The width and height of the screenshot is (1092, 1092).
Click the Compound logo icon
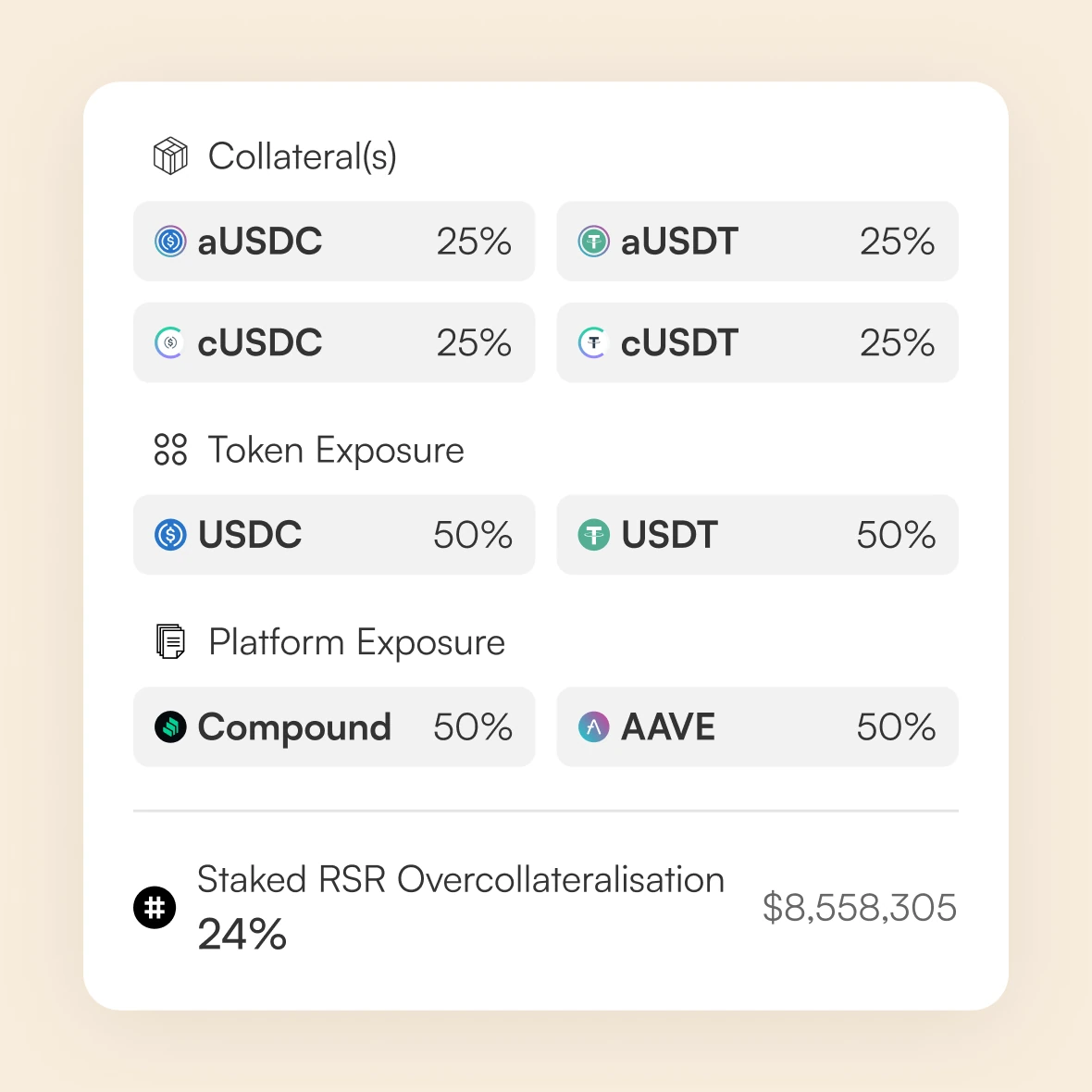click(x=170, y=727)
